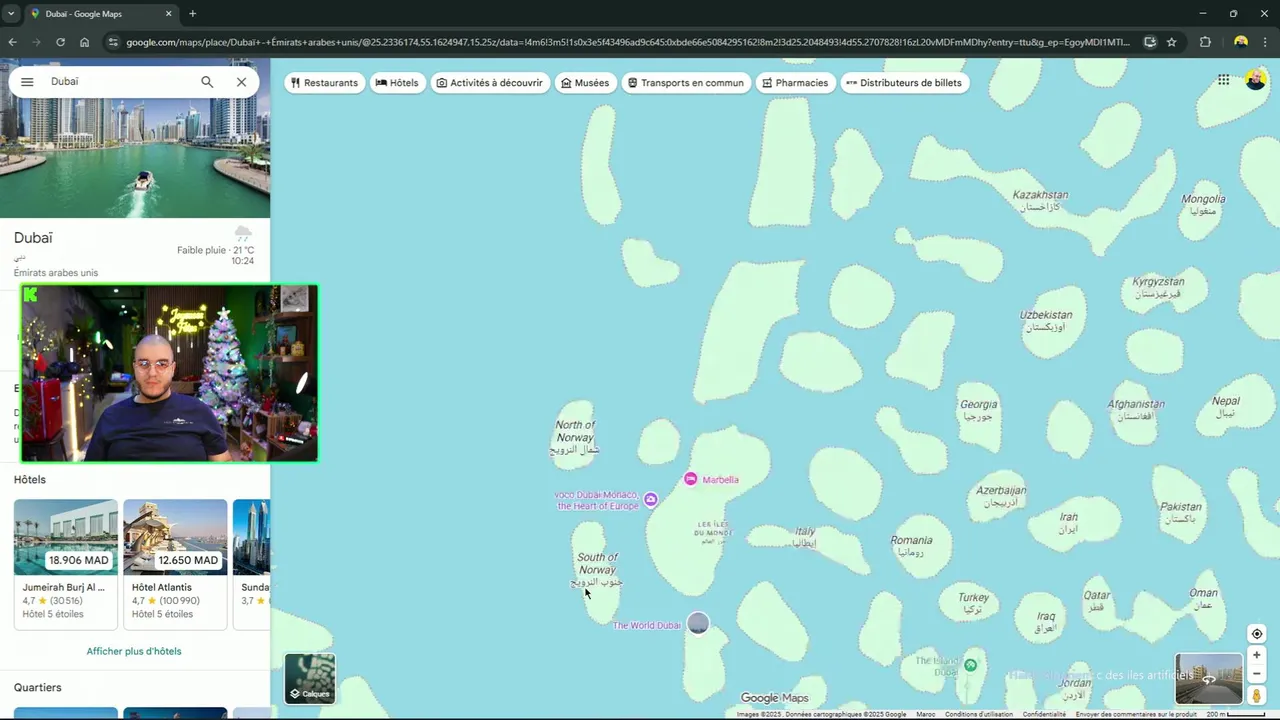Click the voco Dubai Monaco hotel pin
The height and width of the screenshot is (720, 1280).
point(651,499)
